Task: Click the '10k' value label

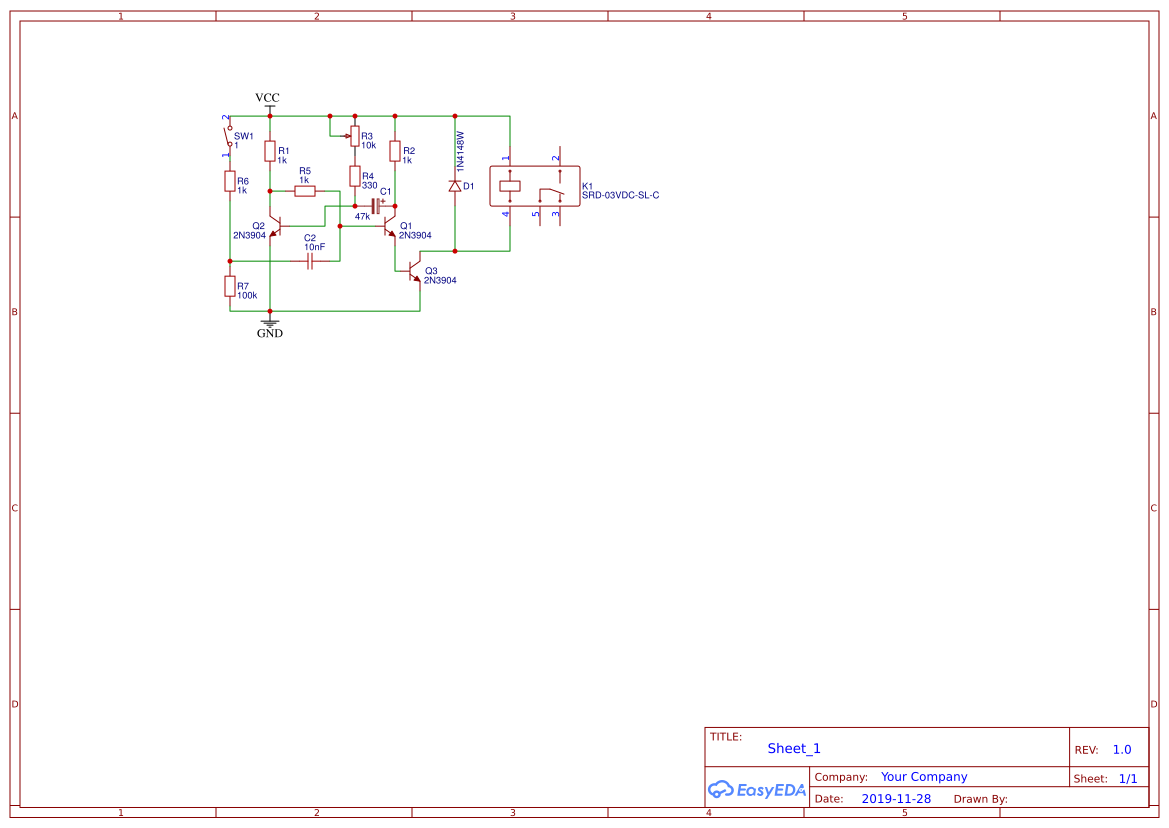Action: [x=368, y=145]
